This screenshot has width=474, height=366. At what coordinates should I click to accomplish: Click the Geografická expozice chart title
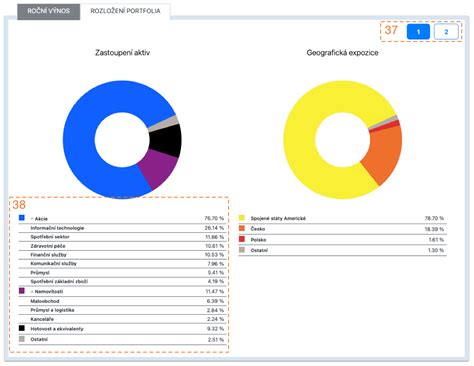click(x=342, y=53)
